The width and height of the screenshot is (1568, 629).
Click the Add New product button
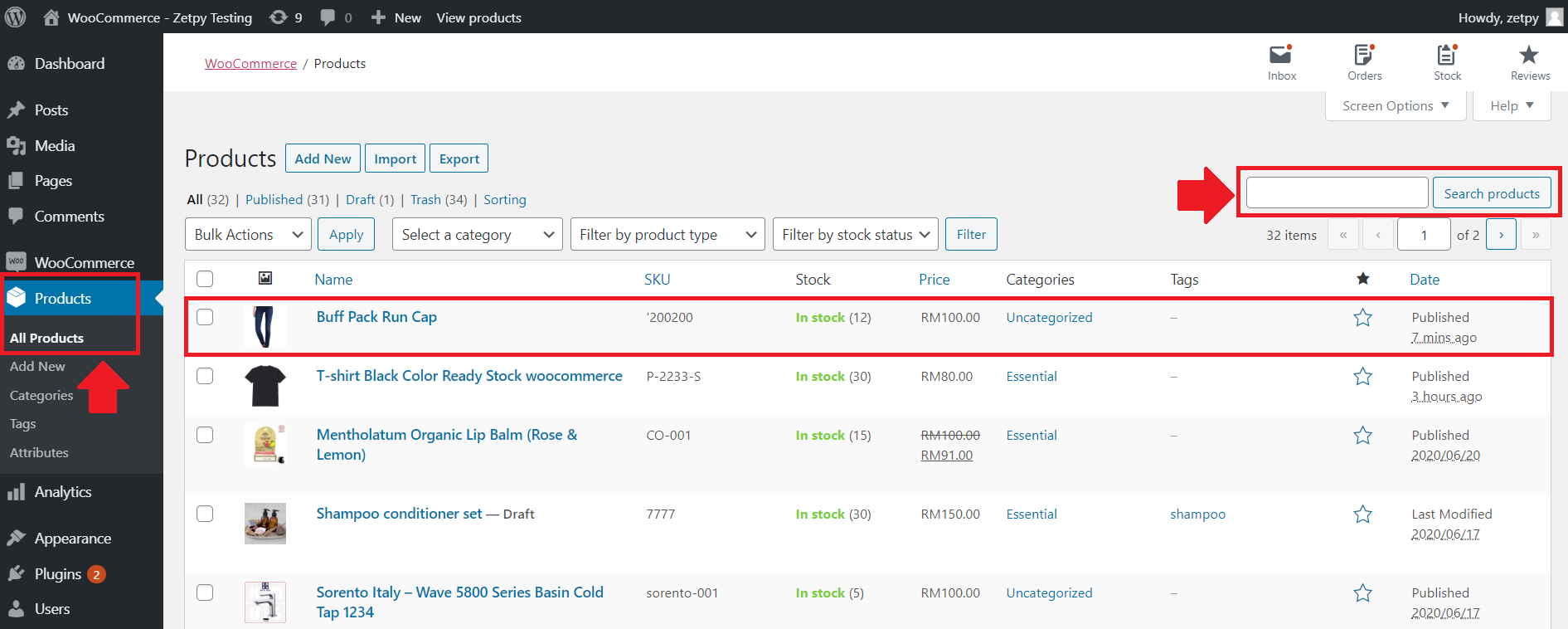[x=323, y=158]
